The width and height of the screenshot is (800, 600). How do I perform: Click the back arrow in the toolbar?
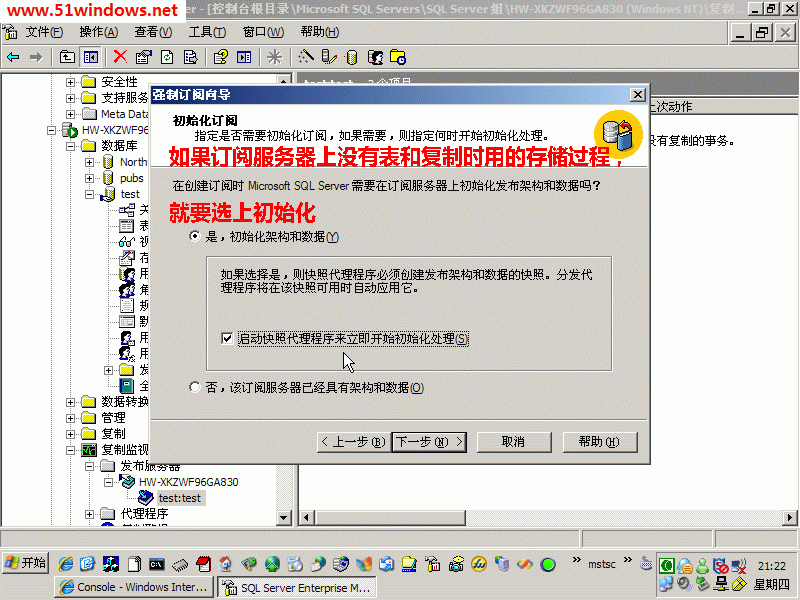[x=13, y=57]
